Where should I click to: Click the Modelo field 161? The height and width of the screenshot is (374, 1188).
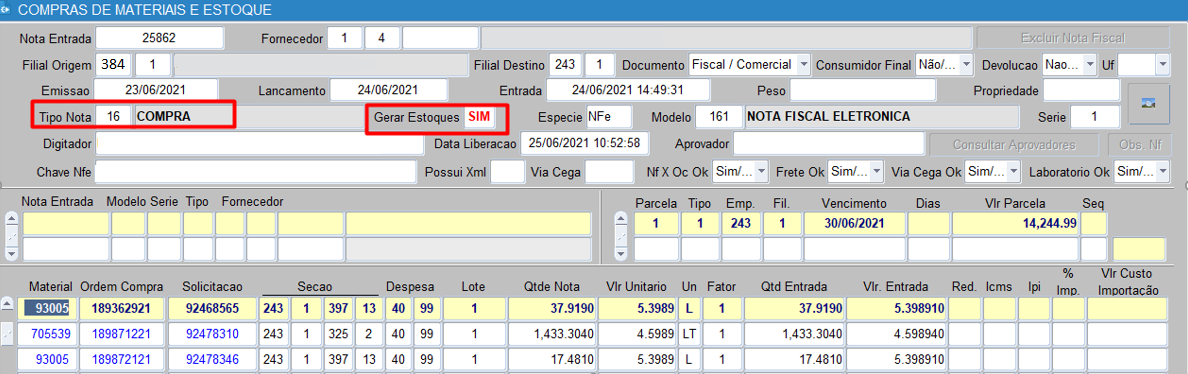[719, 117]
